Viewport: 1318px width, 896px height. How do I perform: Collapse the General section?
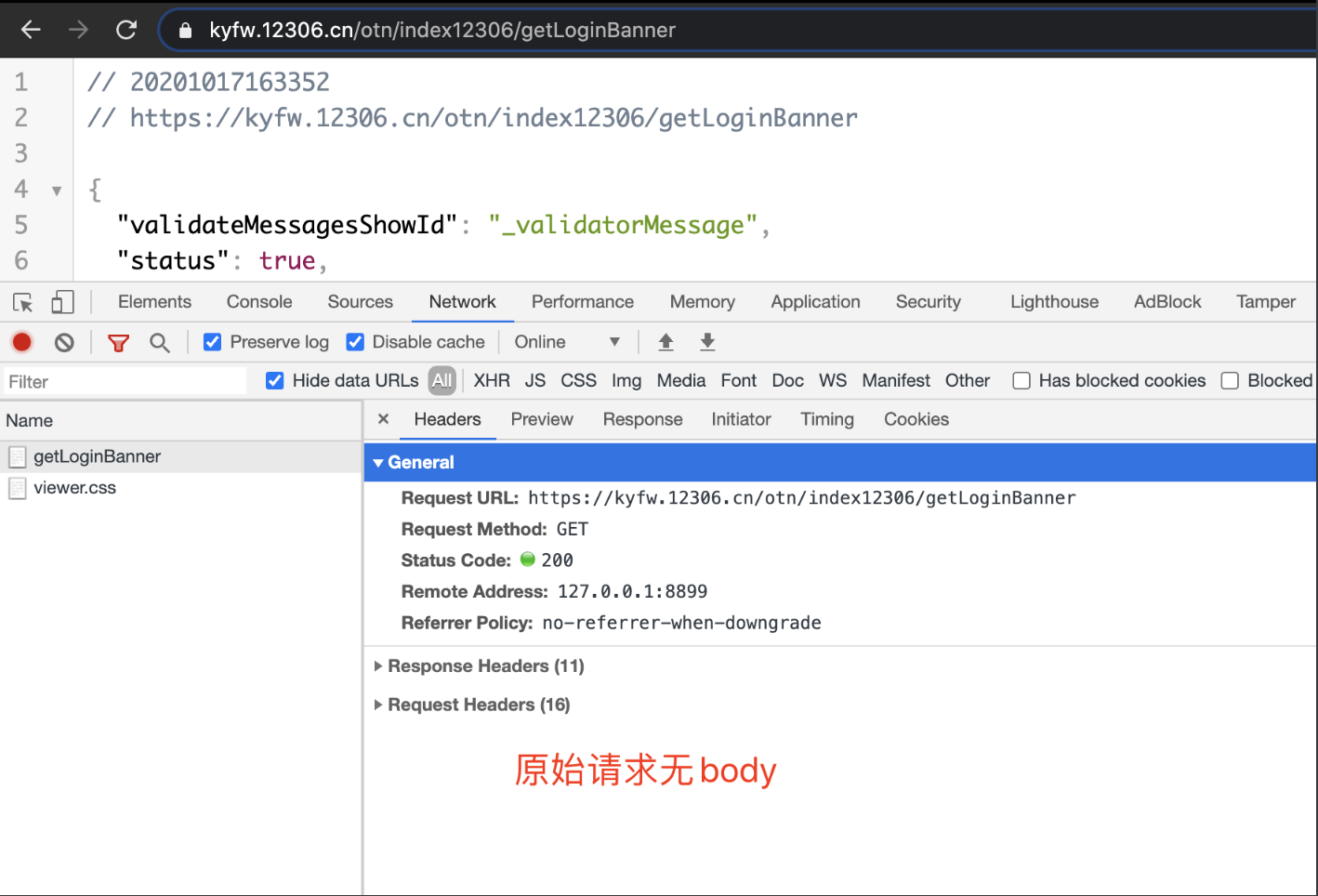pyautogui.click(x=378, y=463)
